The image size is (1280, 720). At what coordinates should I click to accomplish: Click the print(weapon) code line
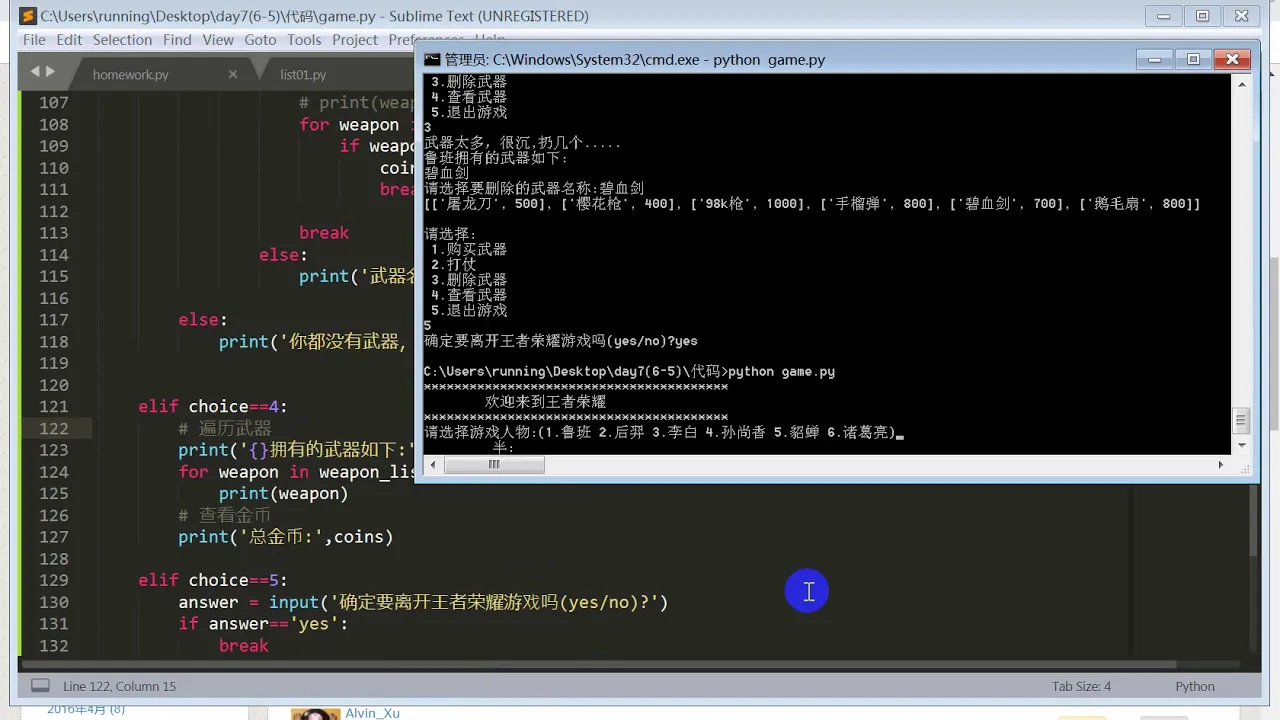(x=284, y=493)
